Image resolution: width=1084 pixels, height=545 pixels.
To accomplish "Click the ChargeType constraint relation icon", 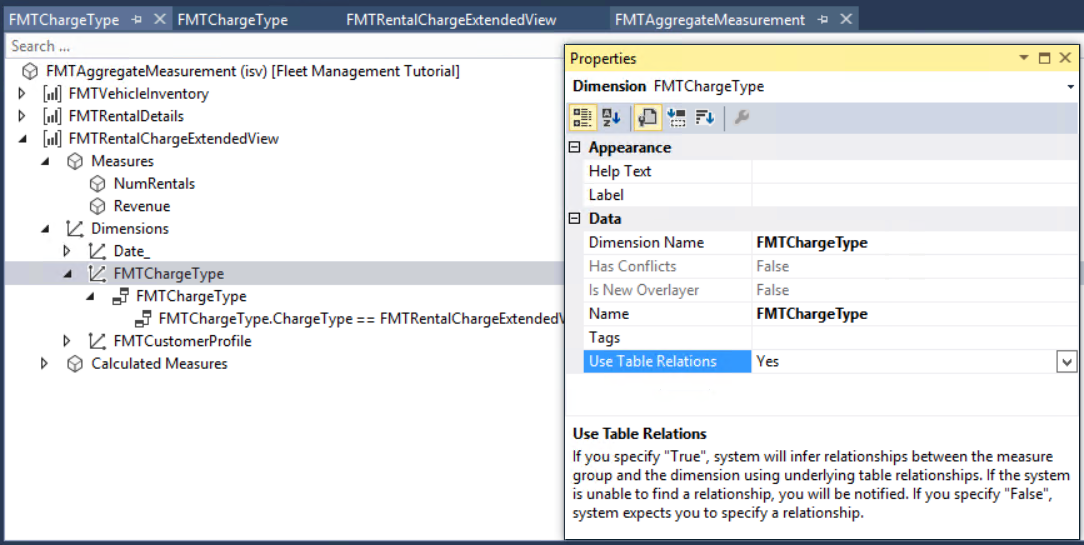I will [x=143, y=319].
